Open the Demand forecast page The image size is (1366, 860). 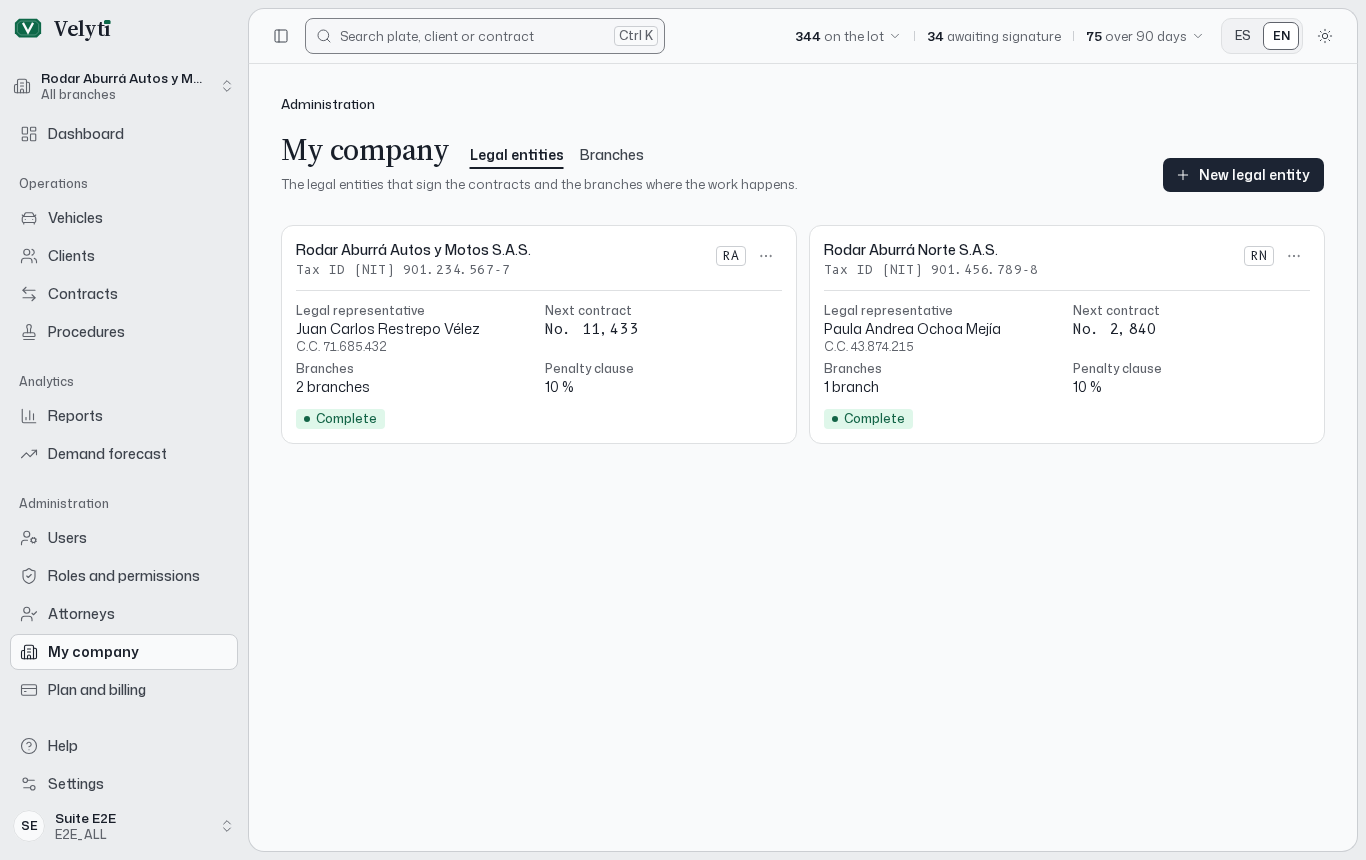tap(124, 454)
